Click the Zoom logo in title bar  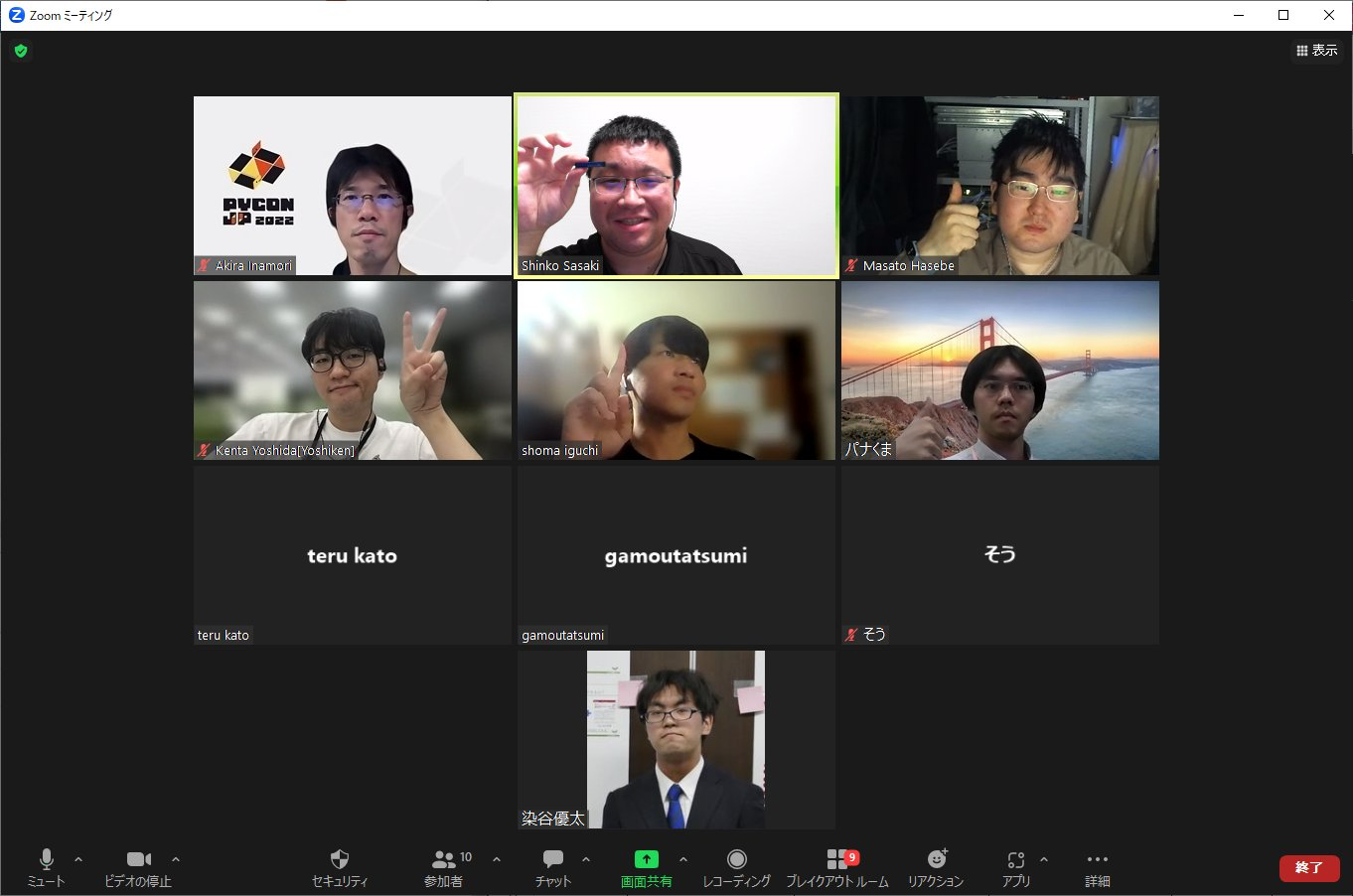16,15
